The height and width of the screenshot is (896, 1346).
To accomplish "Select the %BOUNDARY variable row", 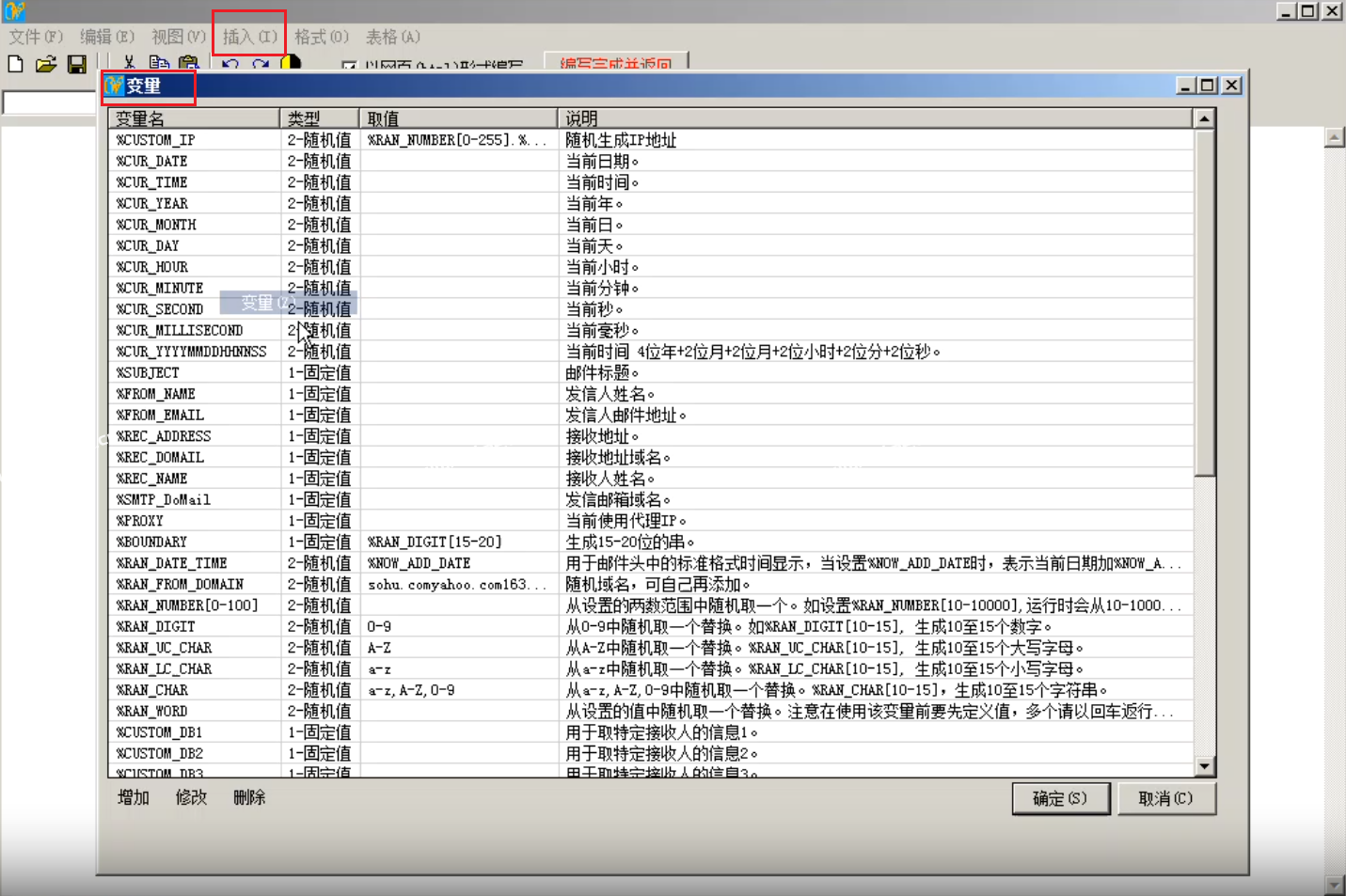I will [x=651, y=542].
